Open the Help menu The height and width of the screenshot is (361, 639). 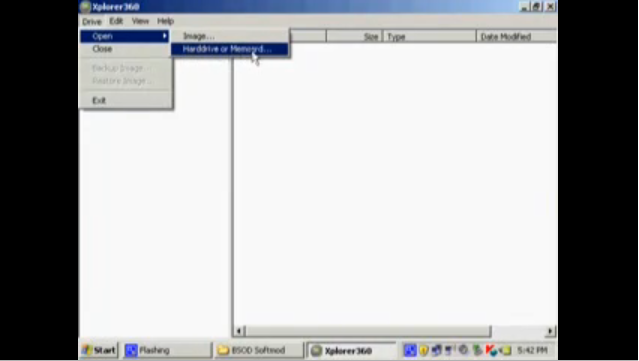(x=165, y=21)
